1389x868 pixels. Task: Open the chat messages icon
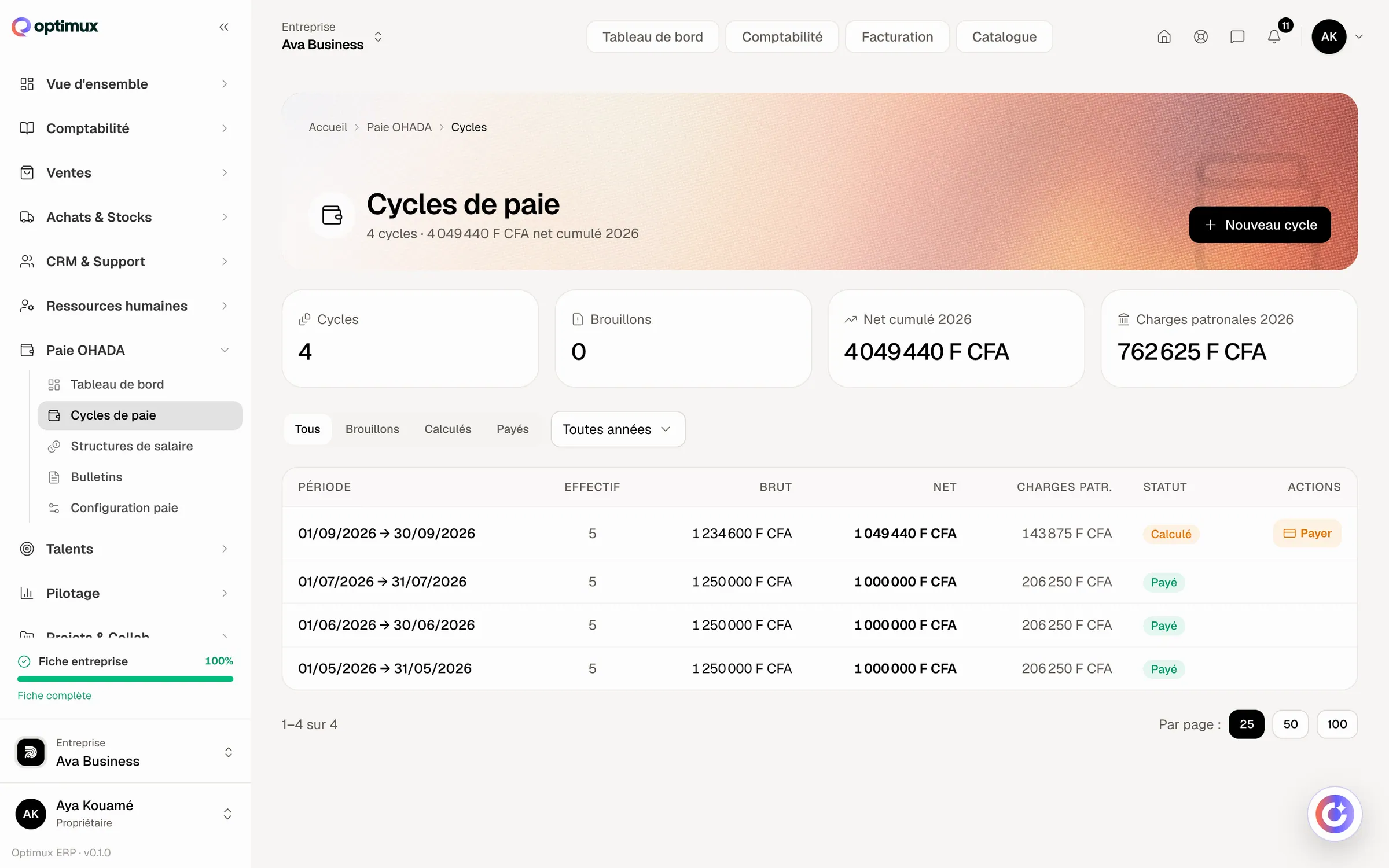pos(1237,37)
